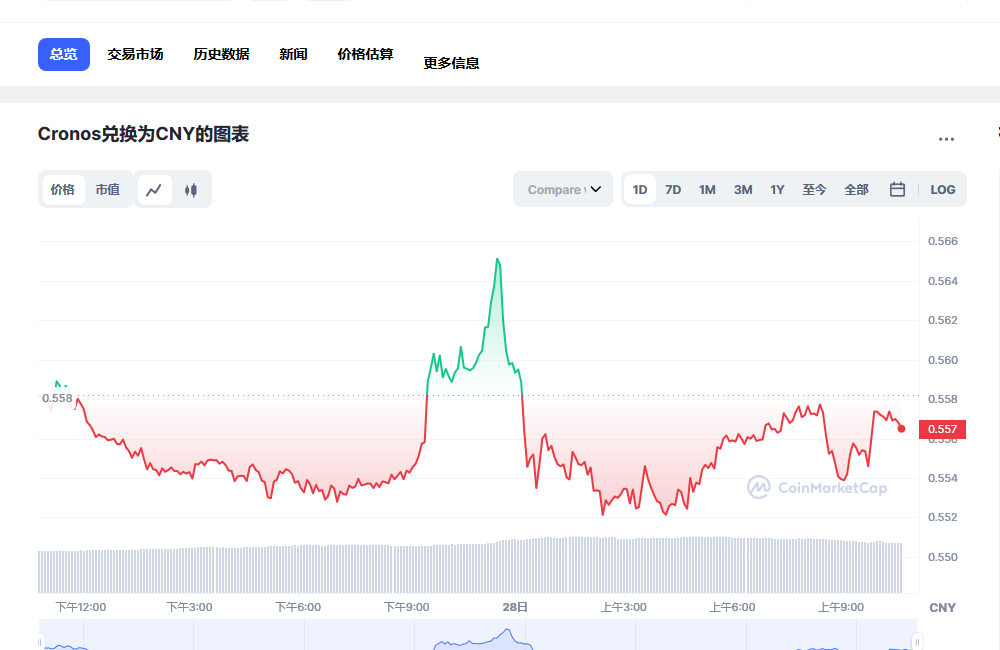Click the current price label 0.557
The image size is (1000, 650).
click(x=943, y=429)
